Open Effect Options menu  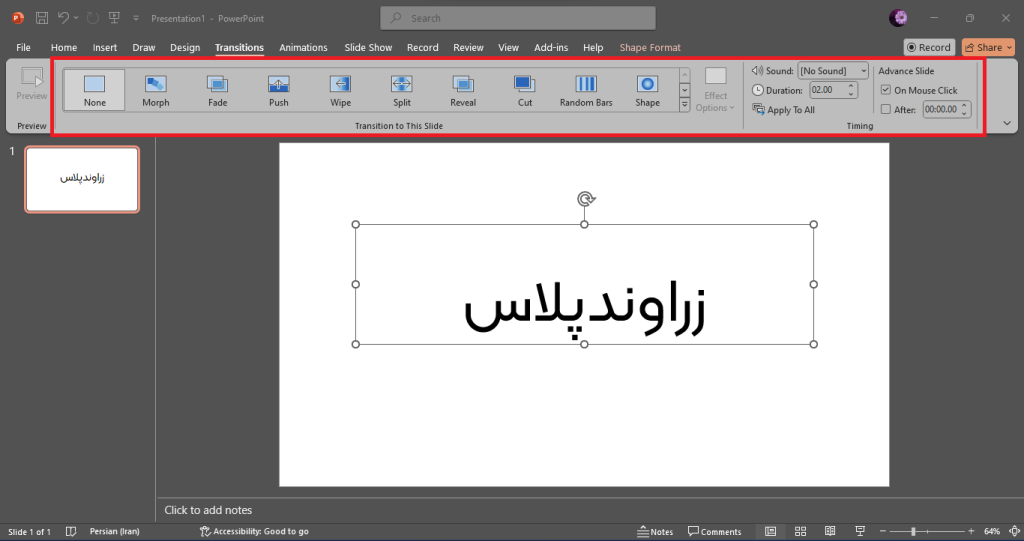point(715,90)
